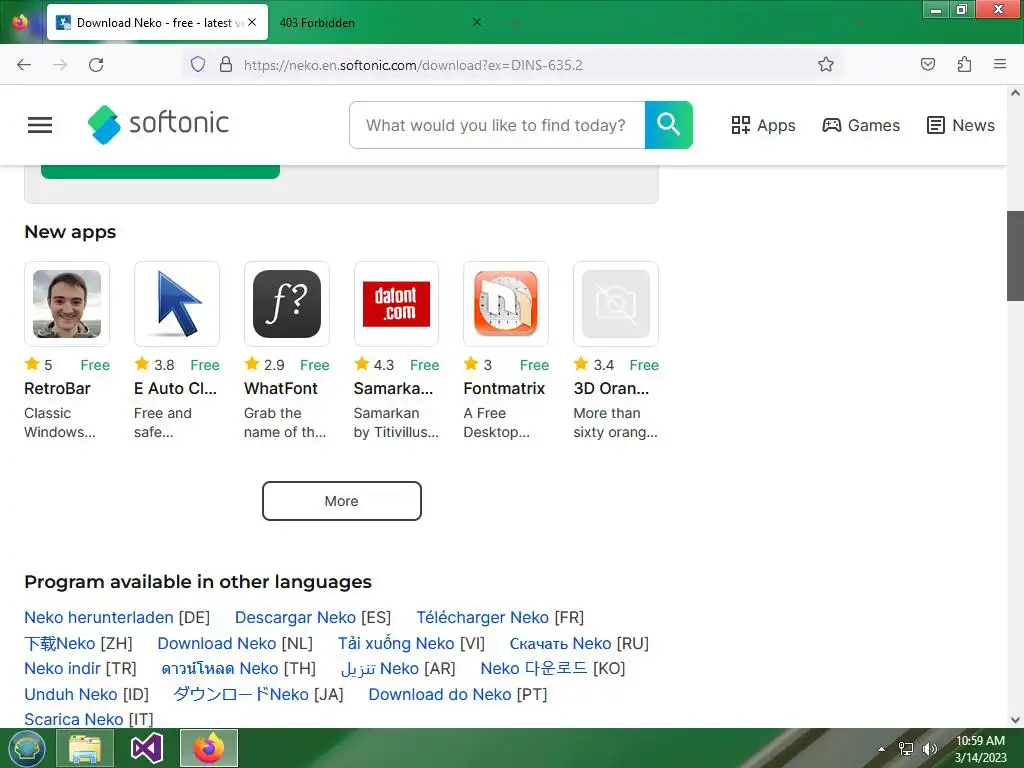Open the volume speaker tray icon

coord(929,749)
